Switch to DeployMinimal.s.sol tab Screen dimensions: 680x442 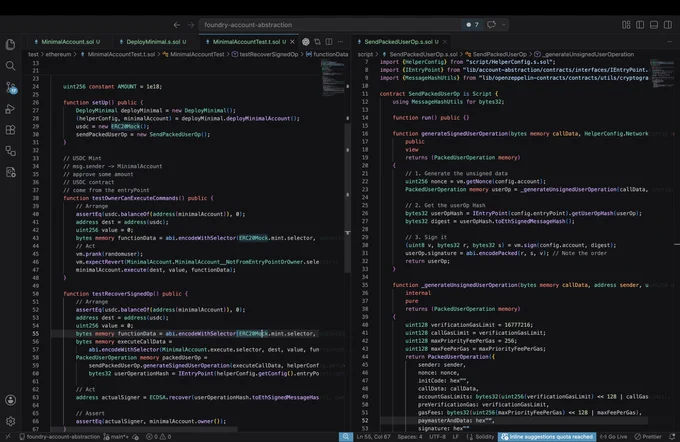coord(153,42)
